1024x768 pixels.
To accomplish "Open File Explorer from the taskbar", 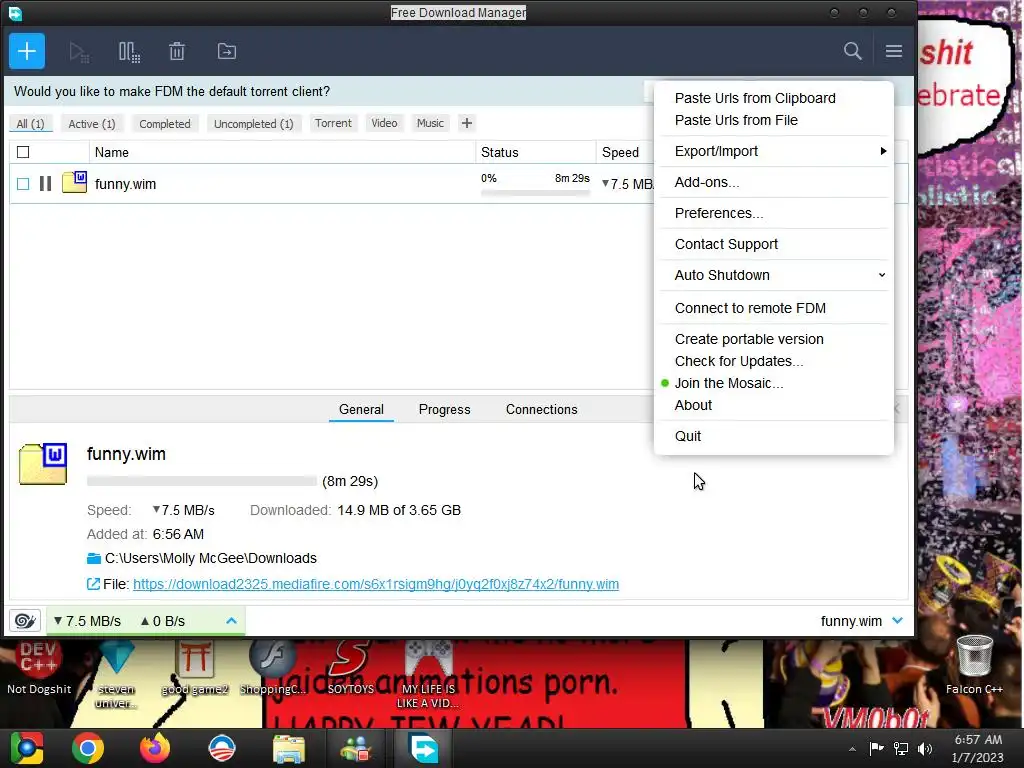I will pyautogui.click(x=289, y=748).
